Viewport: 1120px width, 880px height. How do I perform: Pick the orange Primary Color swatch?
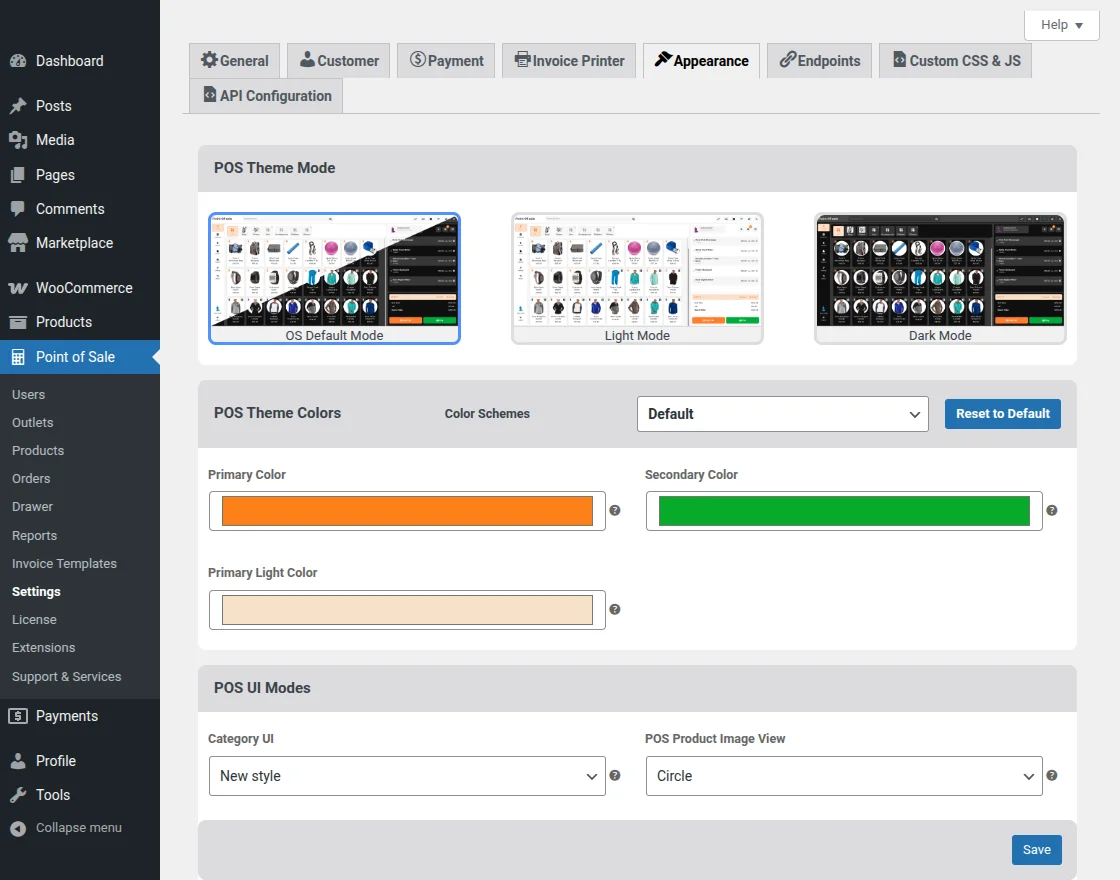407,511
